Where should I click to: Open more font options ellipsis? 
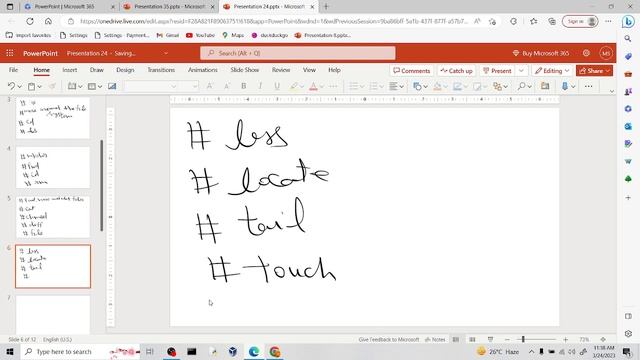click(x=333, y=86)
